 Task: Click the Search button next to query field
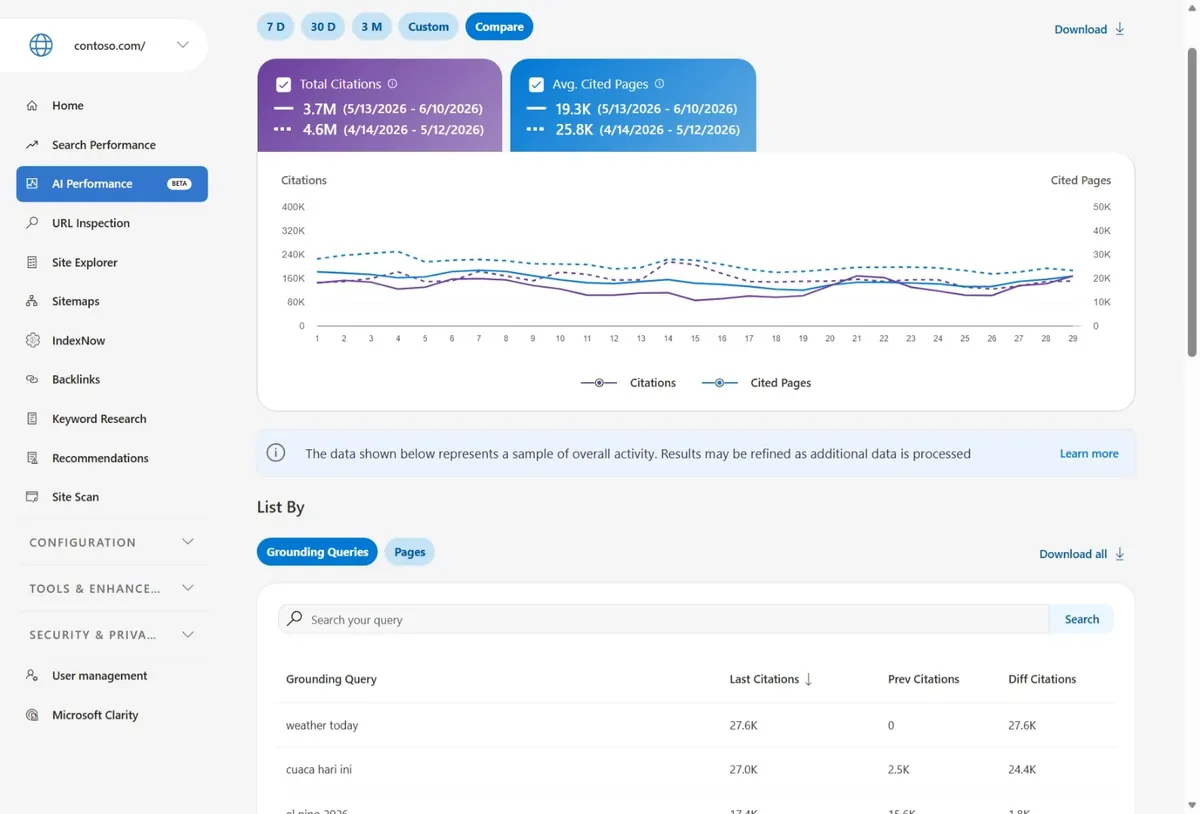(1081, 620)
